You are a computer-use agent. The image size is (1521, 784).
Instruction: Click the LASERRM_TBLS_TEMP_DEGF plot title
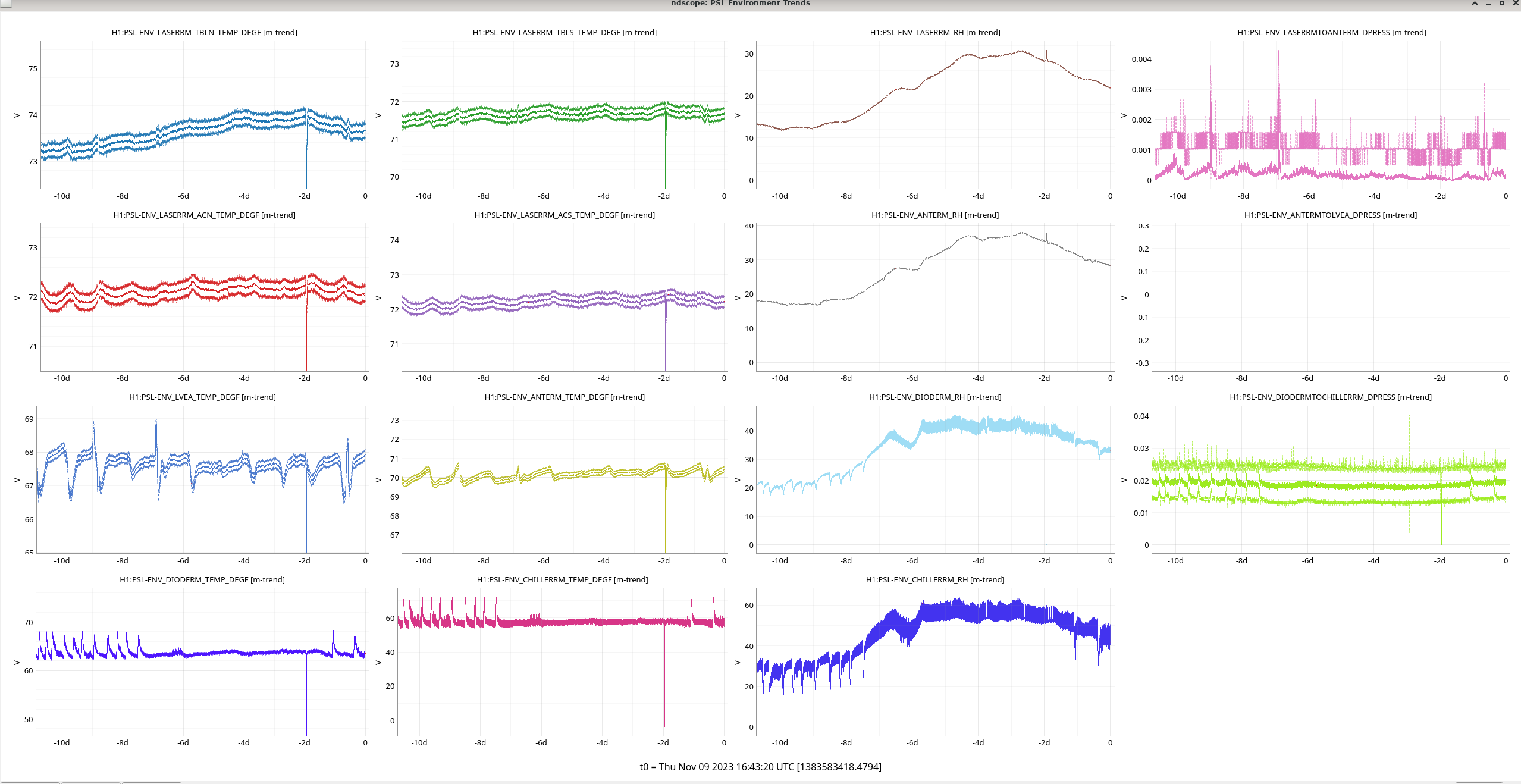565,32
